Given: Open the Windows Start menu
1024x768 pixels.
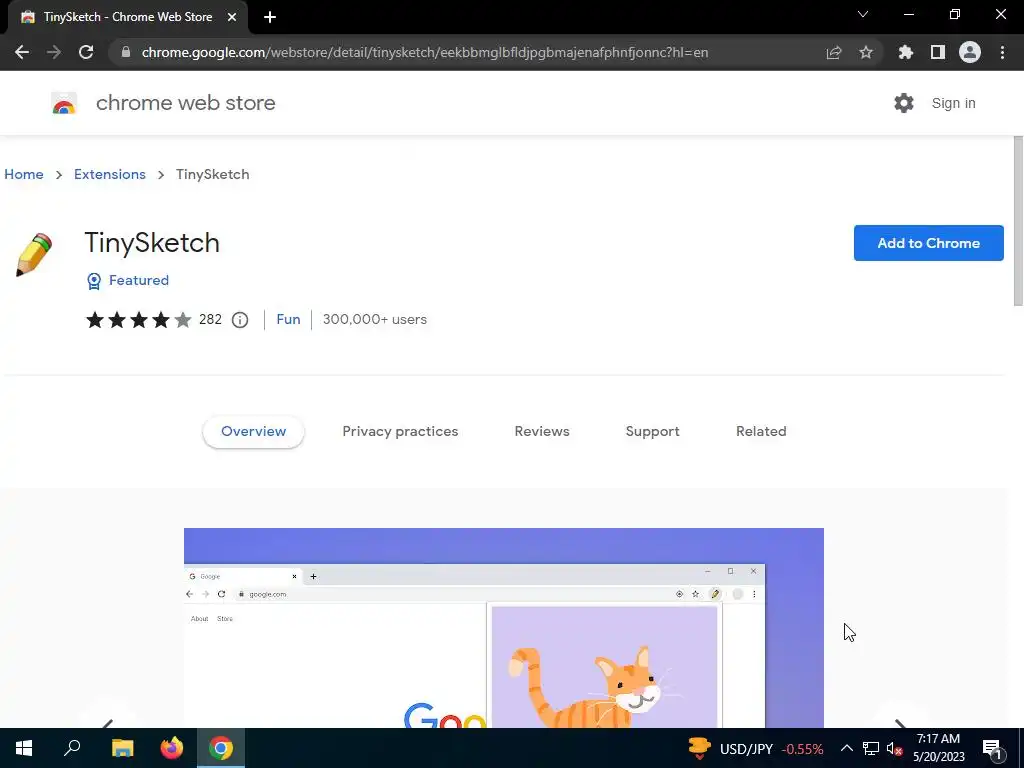Looking at the screenshot, I should (x=24, y=748).
